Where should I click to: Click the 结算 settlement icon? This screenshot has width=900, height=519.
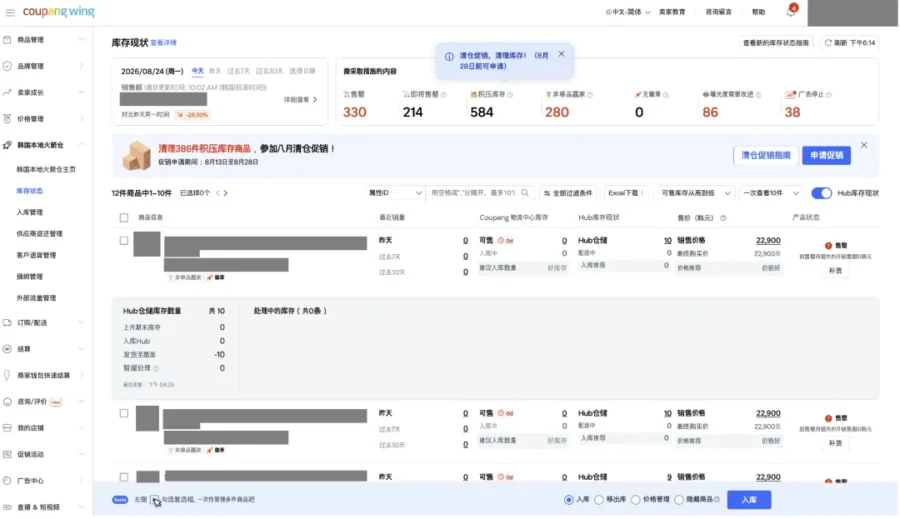[x=7, y=349]
